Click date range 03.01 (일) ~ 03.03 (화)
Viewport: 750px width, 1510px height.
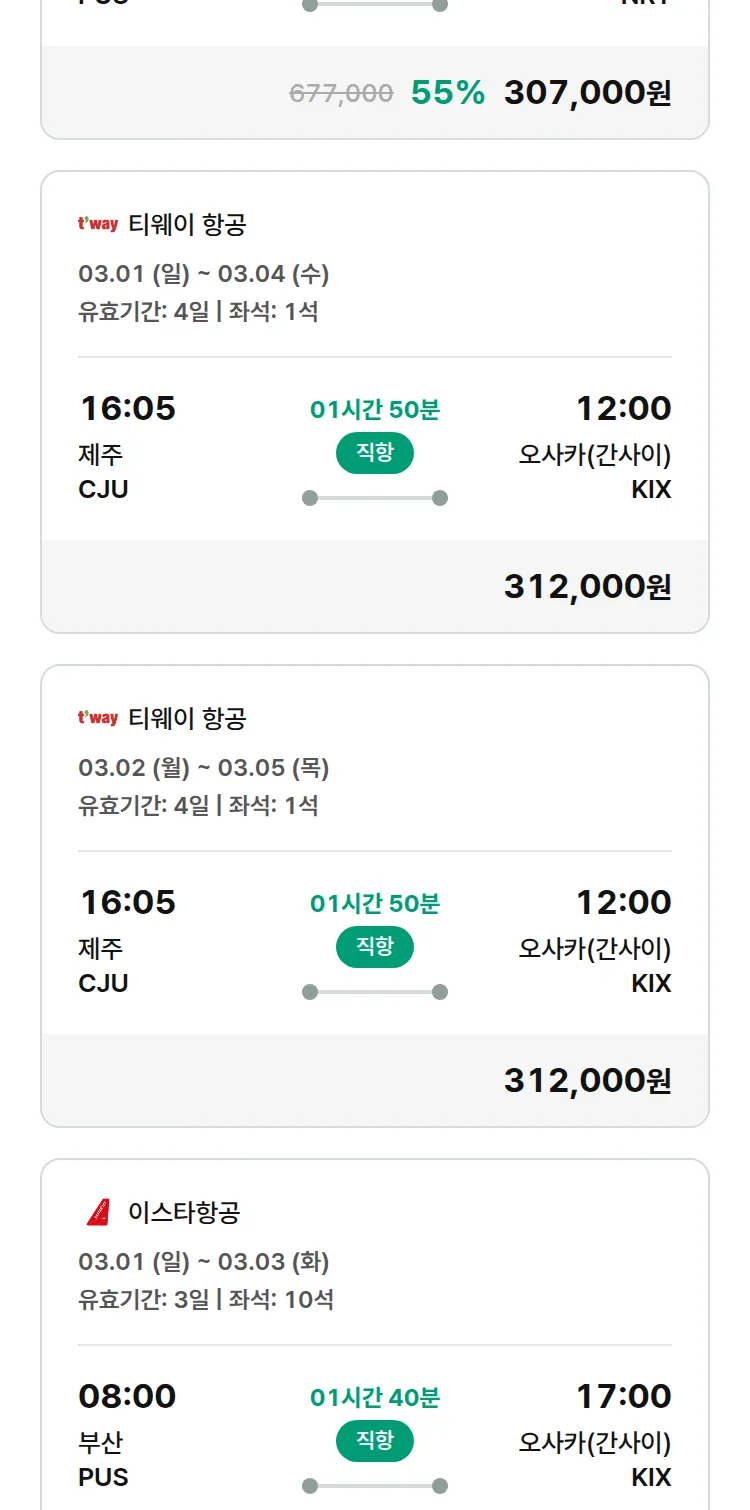click(x=204, y=1262)
